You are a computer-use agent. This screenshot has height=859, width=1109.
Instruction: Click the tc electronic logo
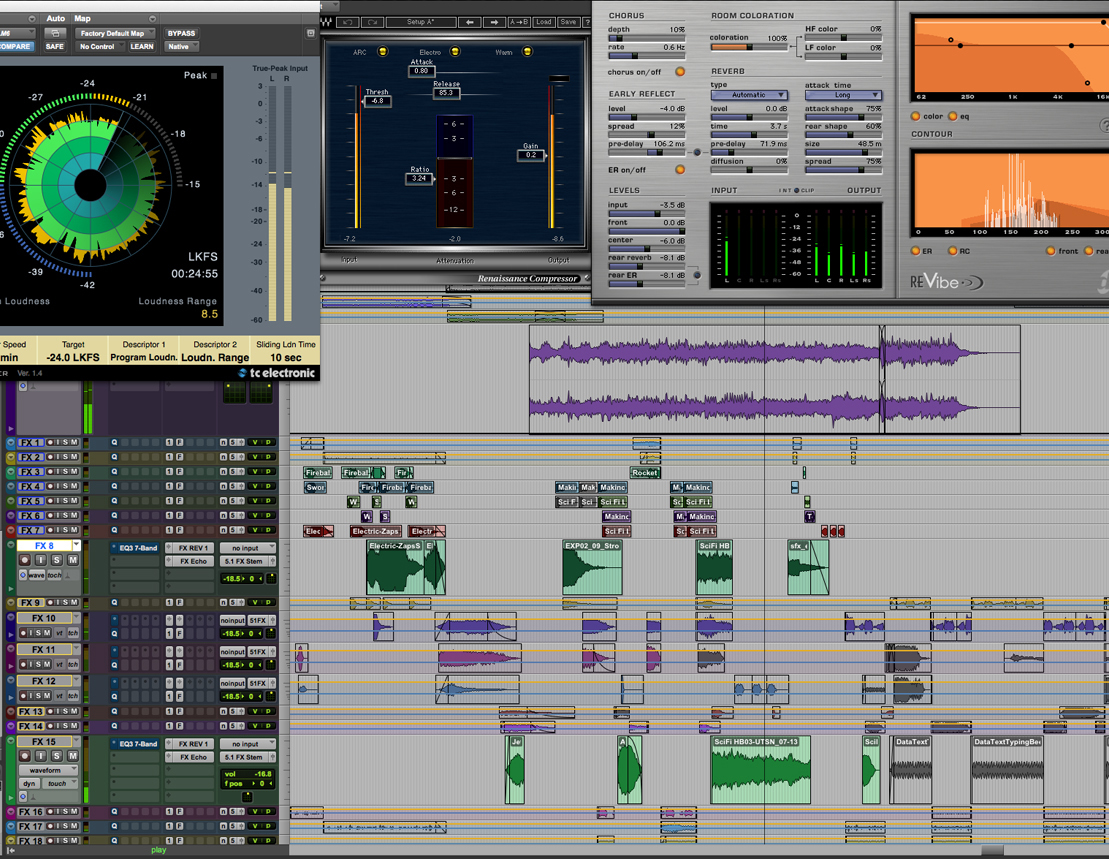(x=277, y=373)
